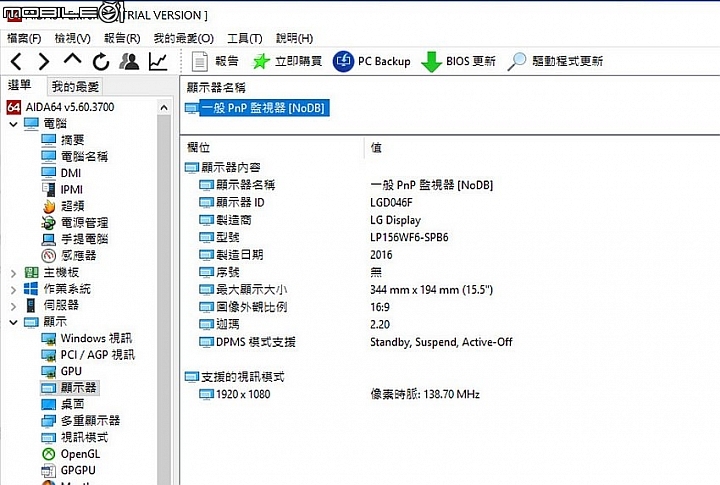Collapse the 顯示 tree node
Viewport: 720px width, 485px height.
click(x=13, y=322)
